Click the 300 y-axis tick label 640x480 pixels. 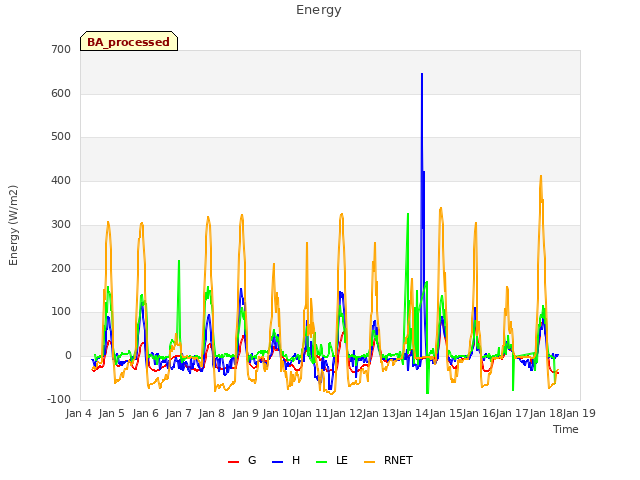click(61, 224)
